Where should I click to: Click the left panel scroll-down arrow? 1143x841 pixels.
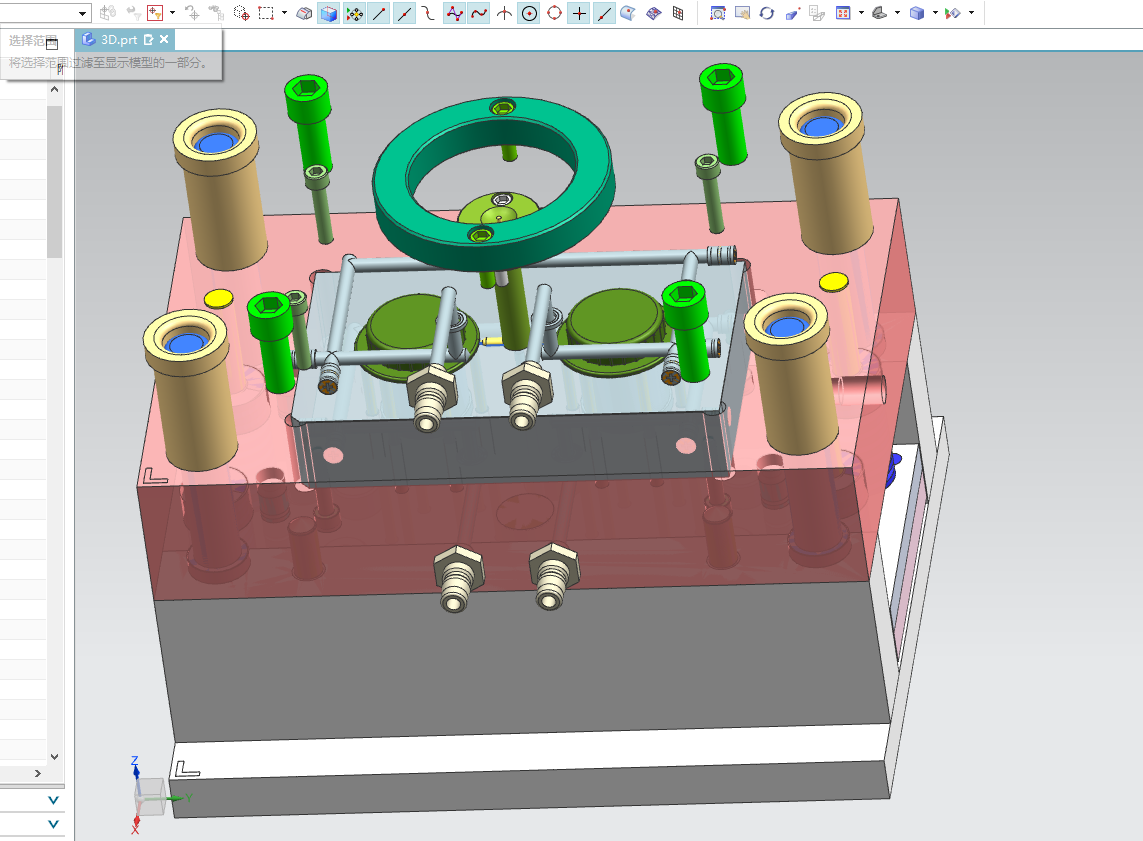point(55,756)
